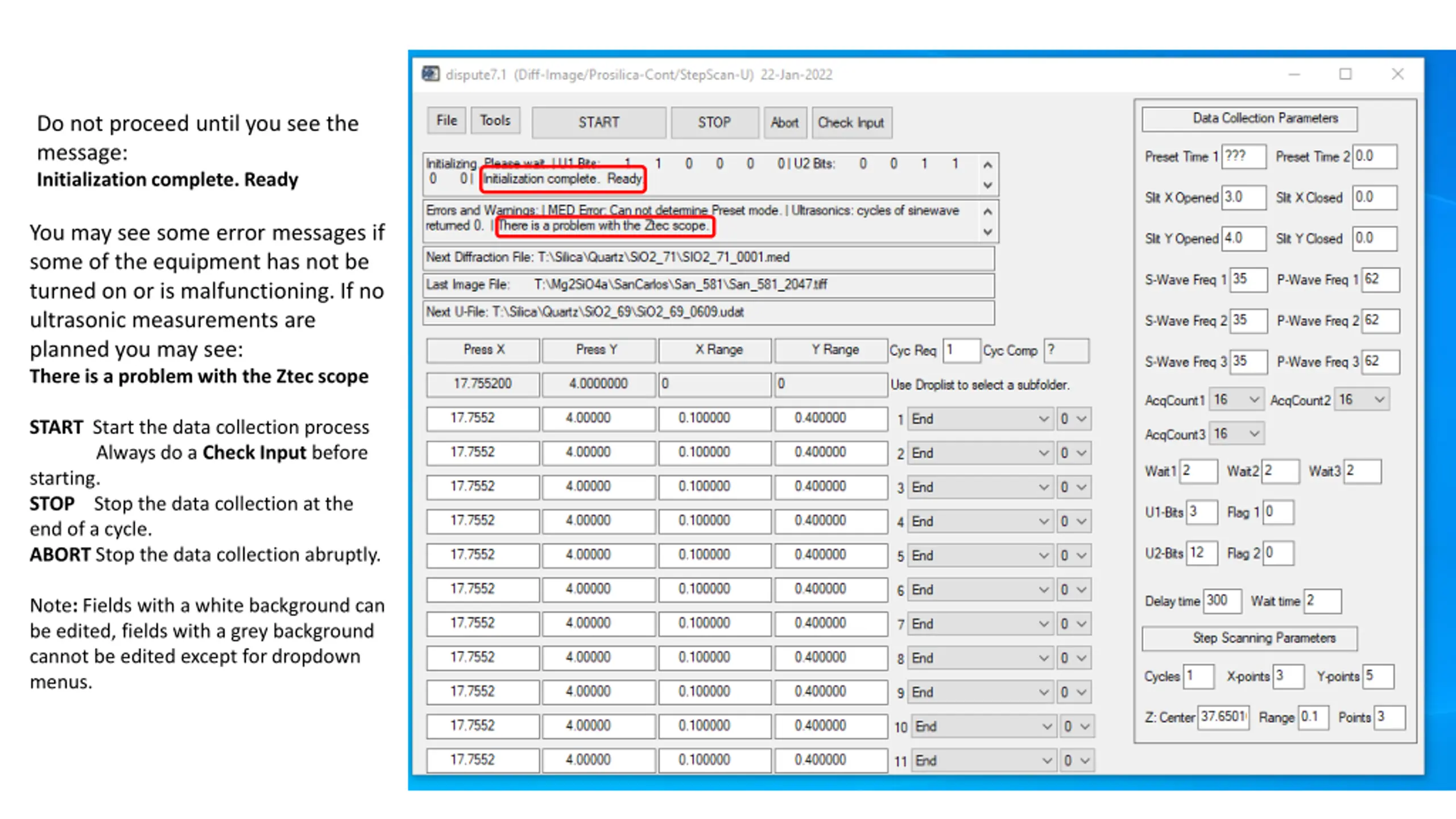This screenshot has height=819, width=1456.
Task: Click row 4 Y Range field 0.400000
Action: coord(832,521)
